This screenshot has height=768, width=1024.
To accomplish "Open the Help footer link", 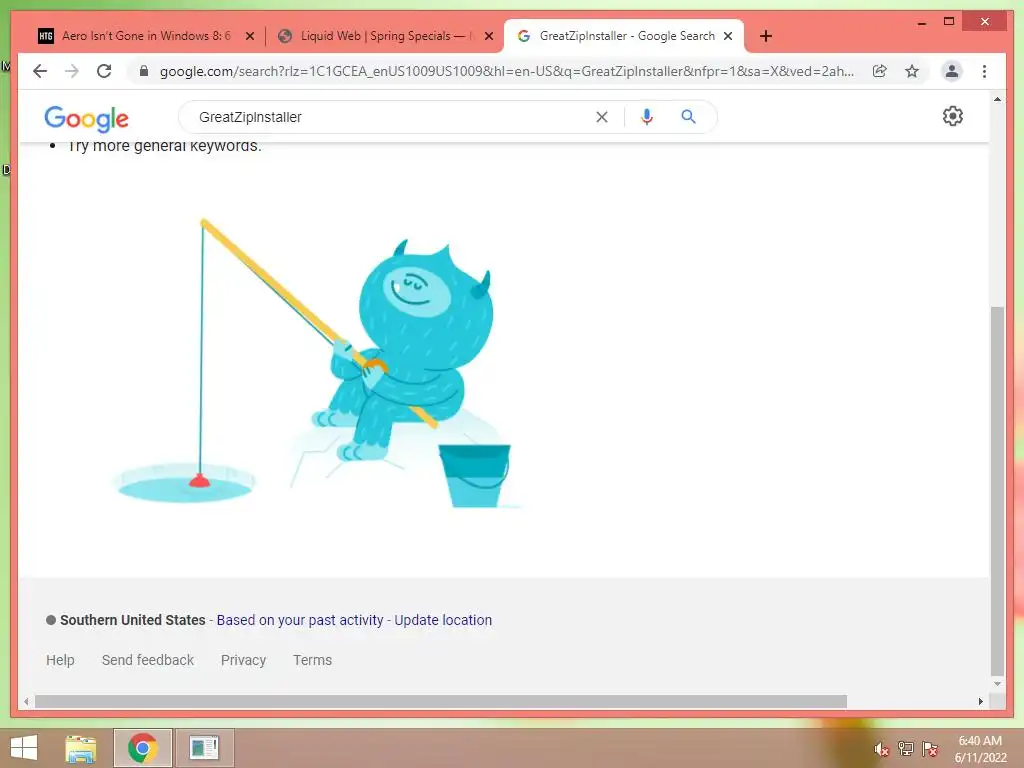I will tap(60, 660).
